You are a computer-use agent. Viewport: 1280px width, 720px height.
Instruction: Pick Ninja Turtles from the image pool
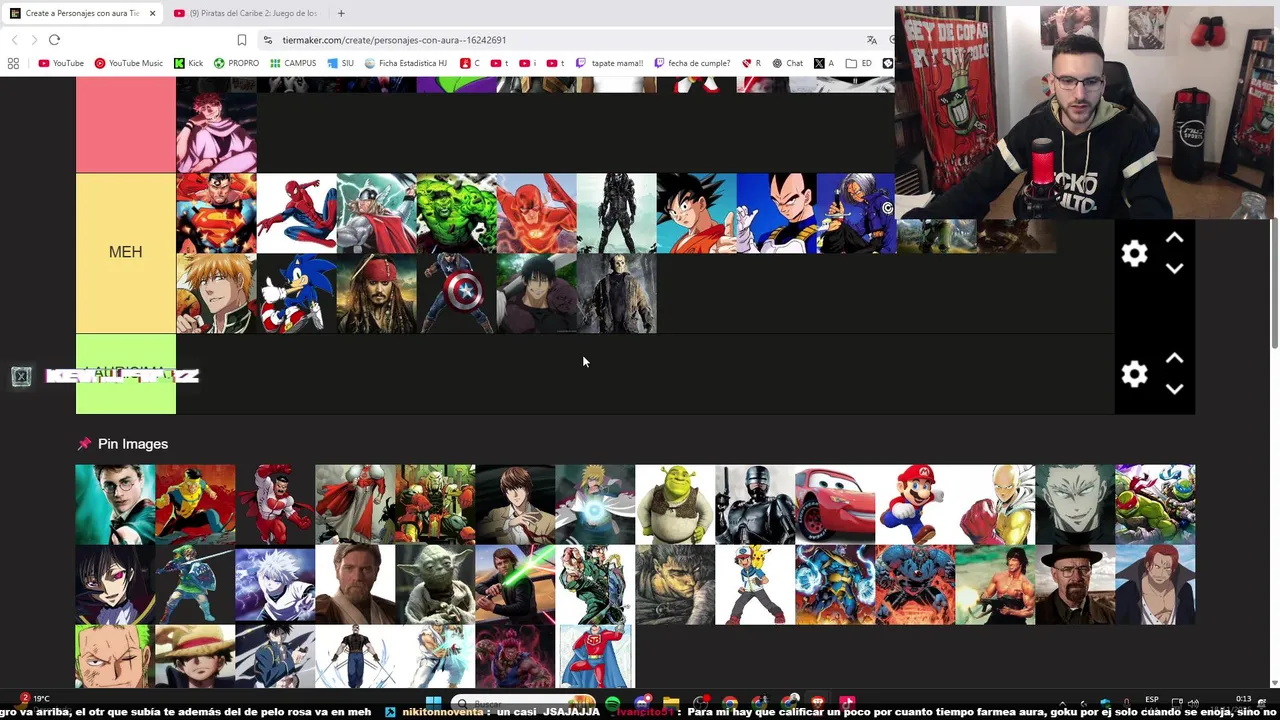1155,504
